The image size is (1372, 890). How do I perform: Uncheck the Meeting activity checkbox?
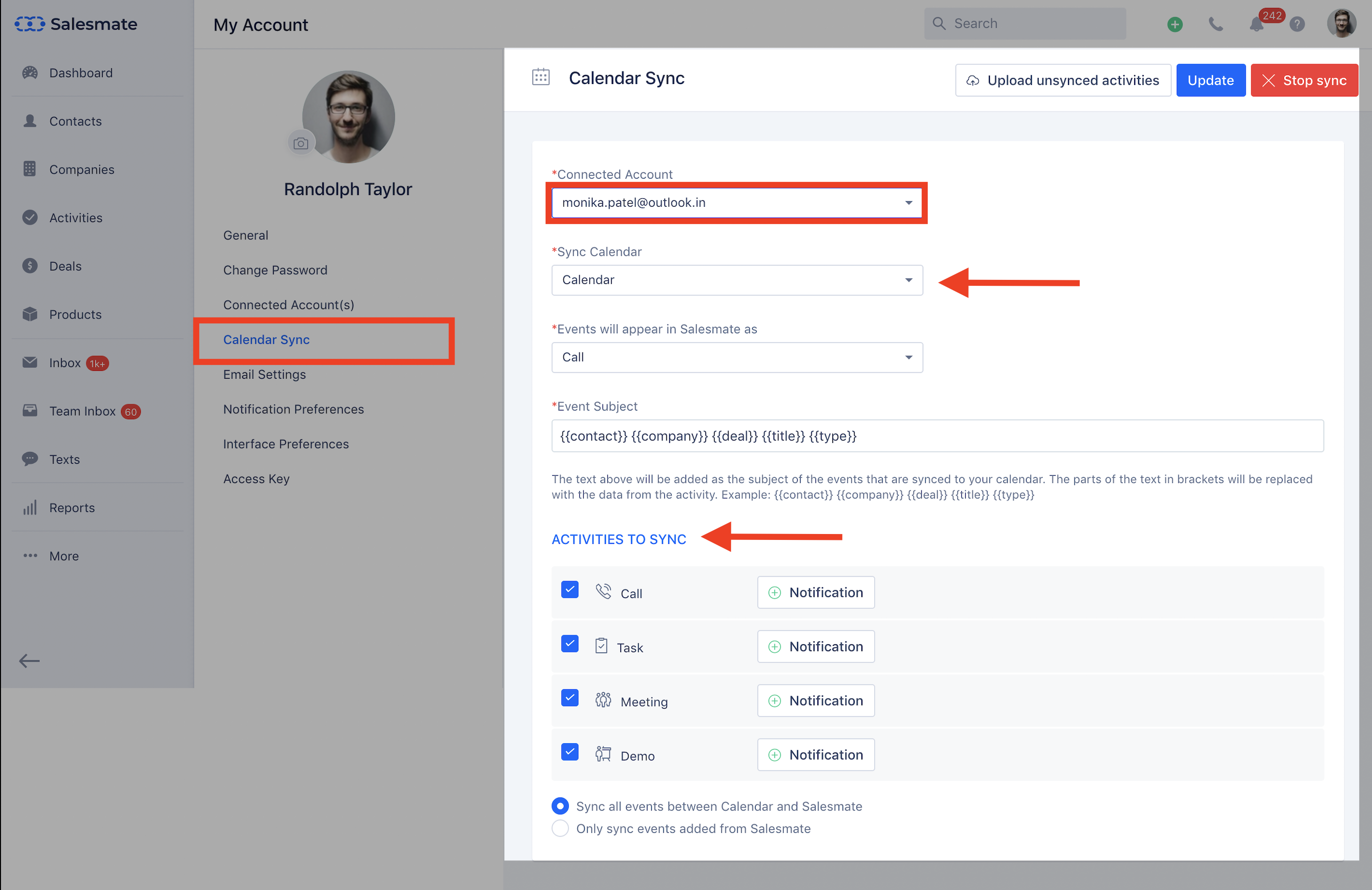coord(569,699)
